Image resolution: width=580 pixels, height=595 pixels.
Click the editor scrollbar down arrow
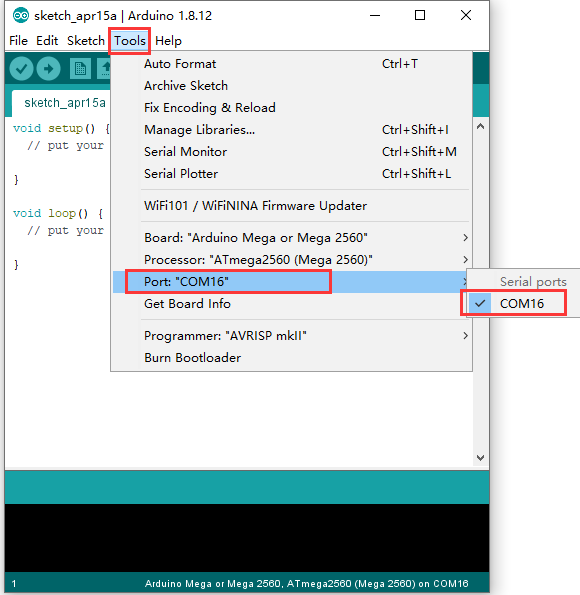(481, 458)
